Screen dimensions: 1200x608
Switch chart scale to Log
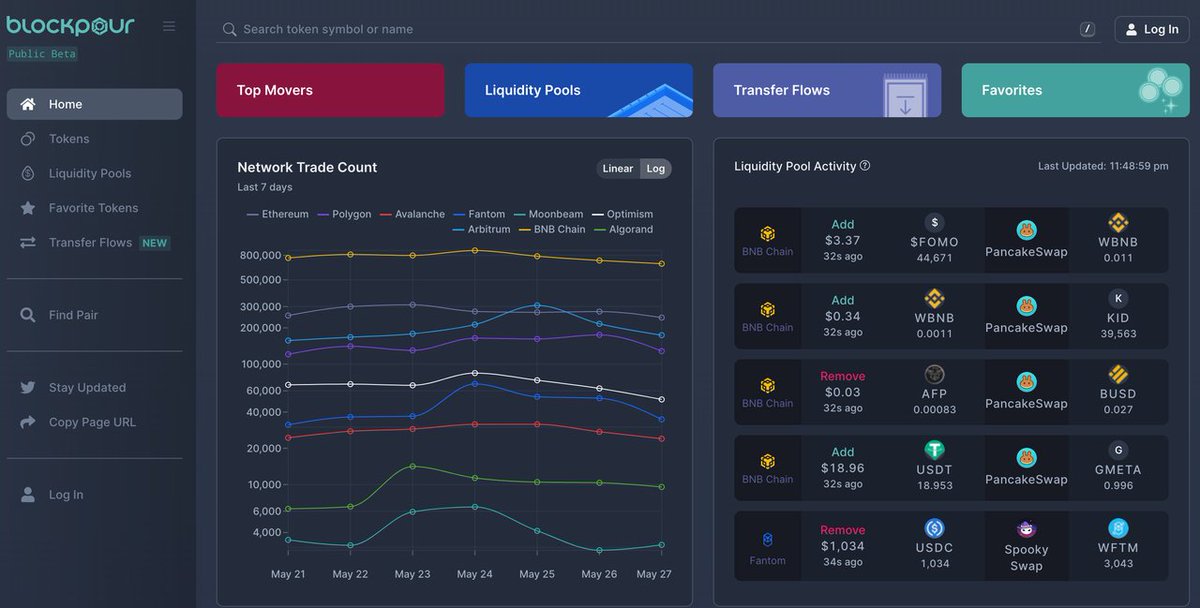tap(656, 168)
